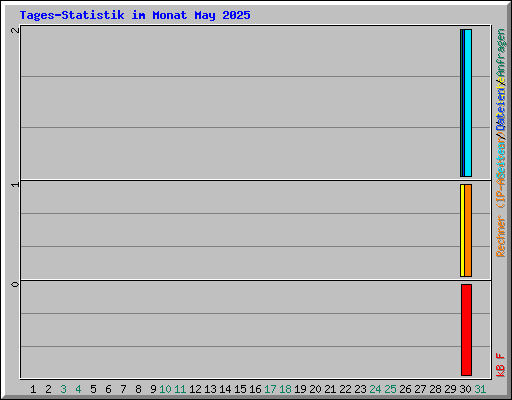Click the red KB bar on day 30
Image resolution: width=512 pixels, height=400 pixels.
click(466, 330)
